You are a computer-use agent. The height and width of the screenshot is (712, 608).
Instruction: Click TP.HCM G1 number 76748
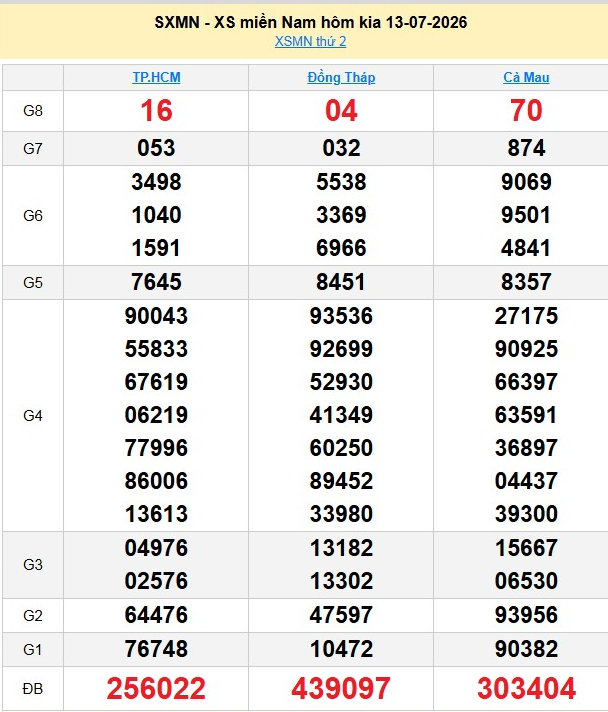[x=156, y=649]
